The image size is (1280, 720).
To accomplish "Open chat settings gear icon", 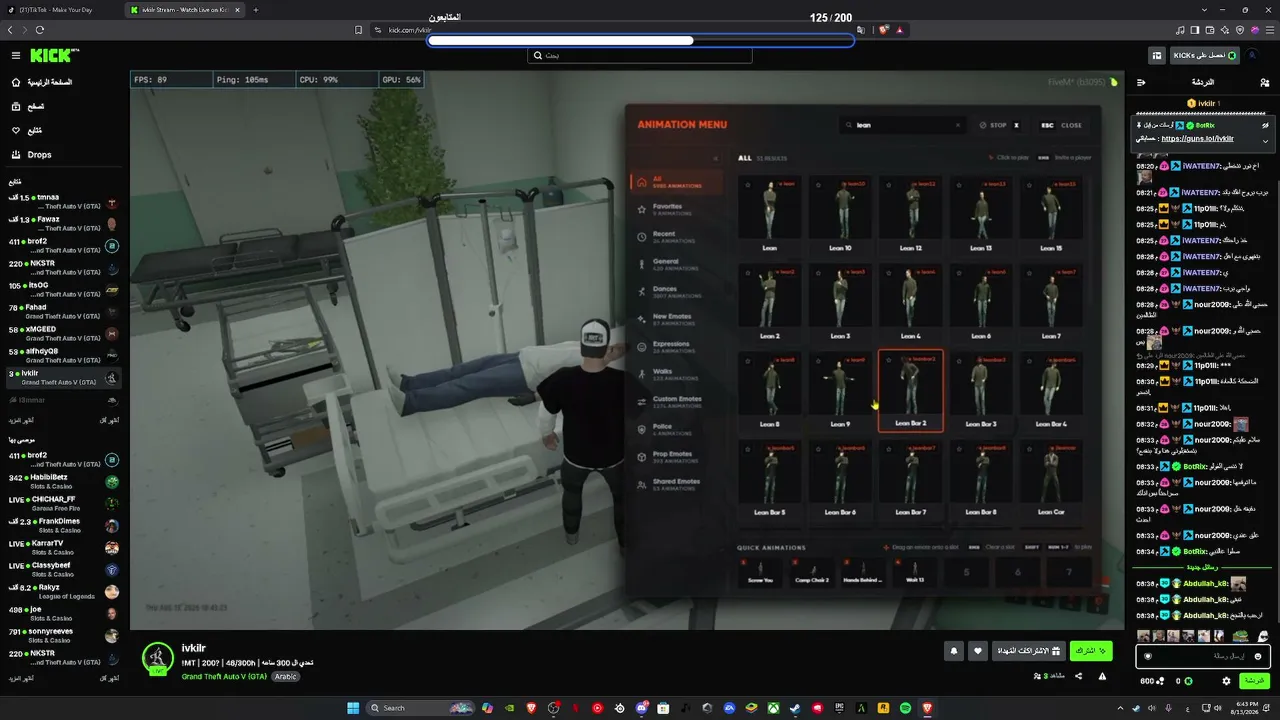I will click(x=1226, y=681).
